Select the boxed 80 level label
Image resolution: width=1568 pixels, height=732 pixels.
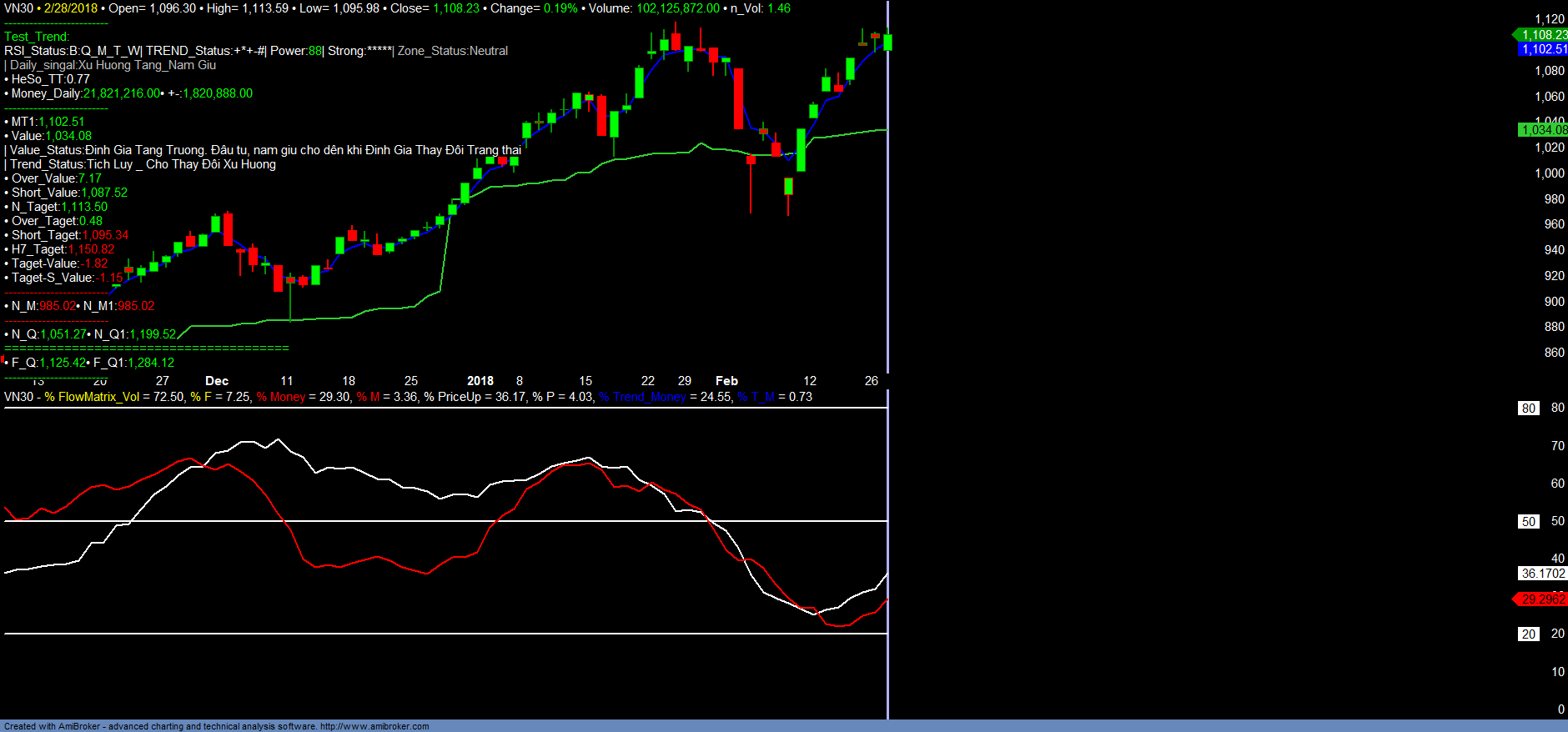point(1528,409)
